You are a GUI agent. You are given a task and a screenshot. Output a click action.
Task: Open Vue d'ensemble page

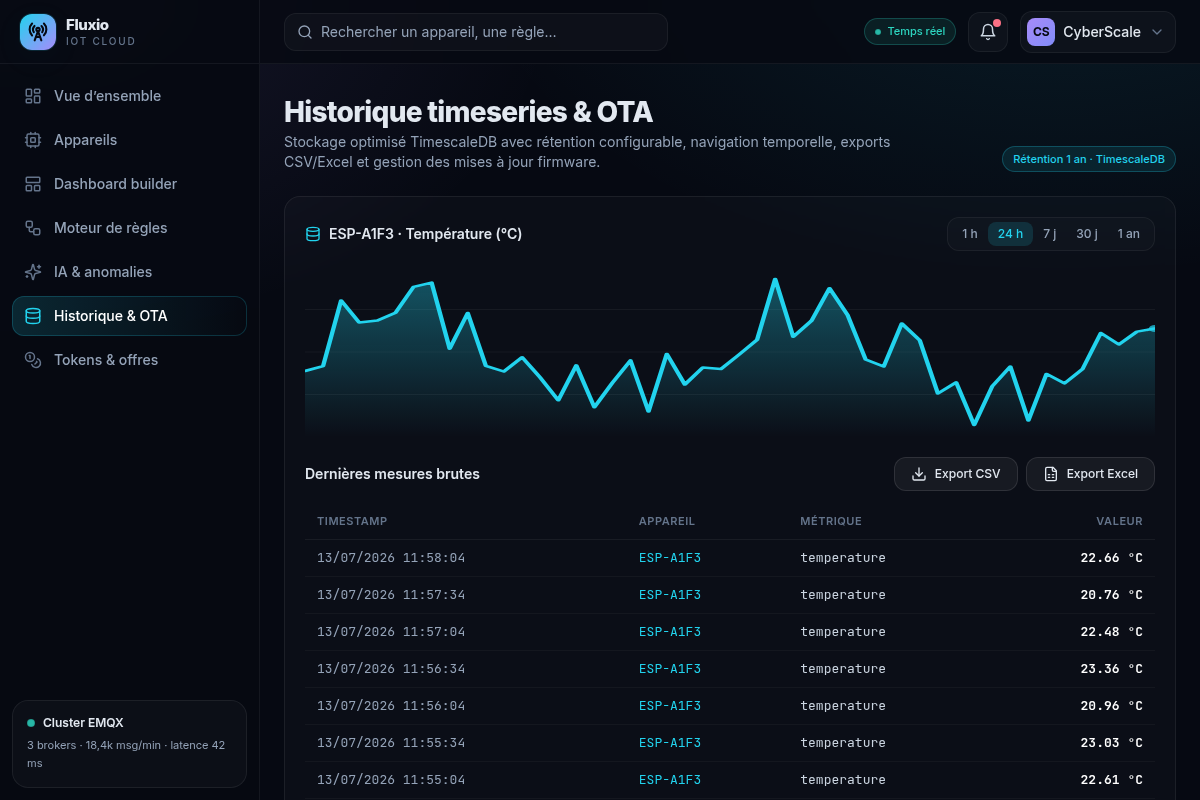(129, 96)
